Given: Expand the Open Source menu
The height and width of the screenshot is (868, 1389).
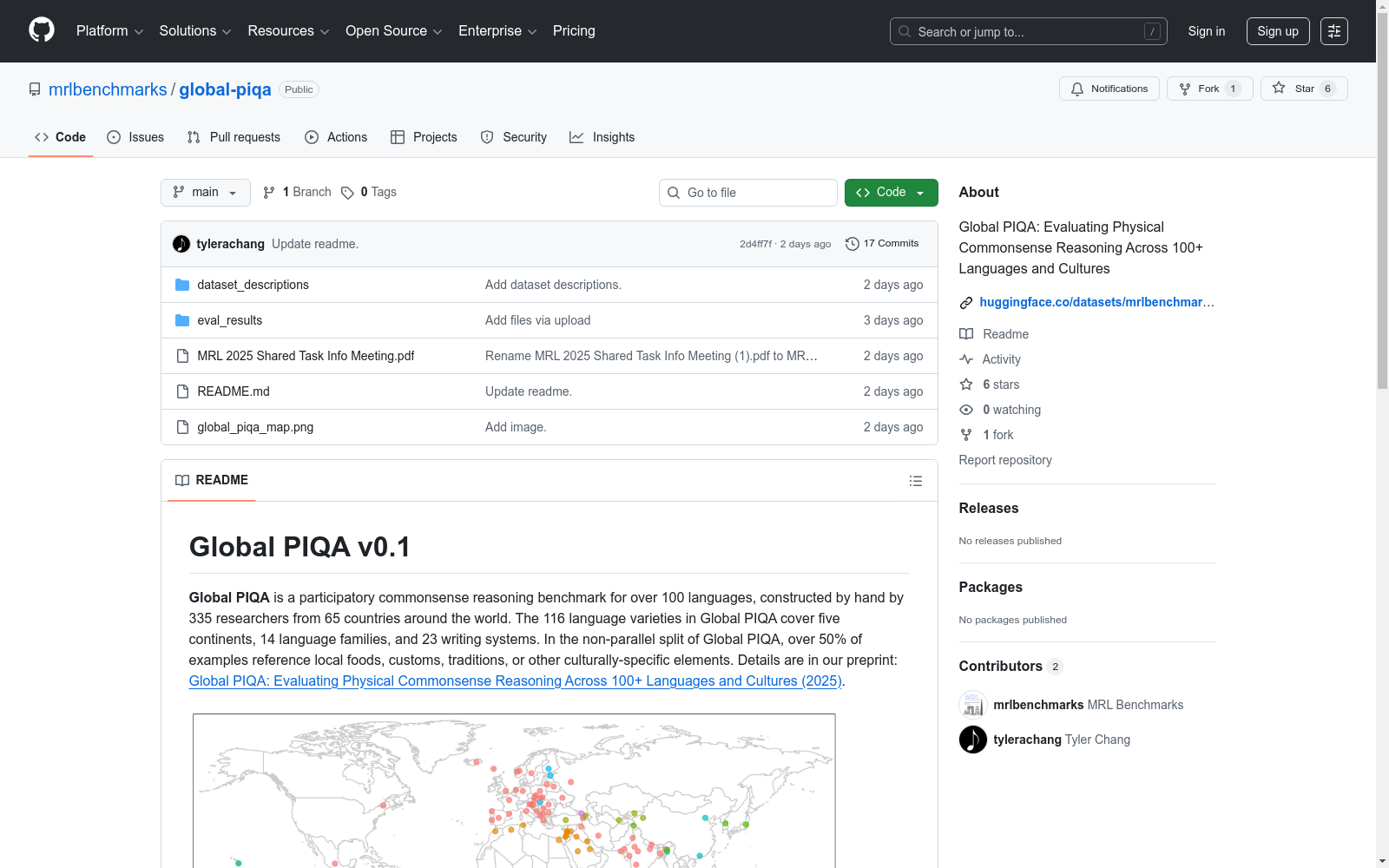Looking at the screenshot, I should click(x=394, y=30).
